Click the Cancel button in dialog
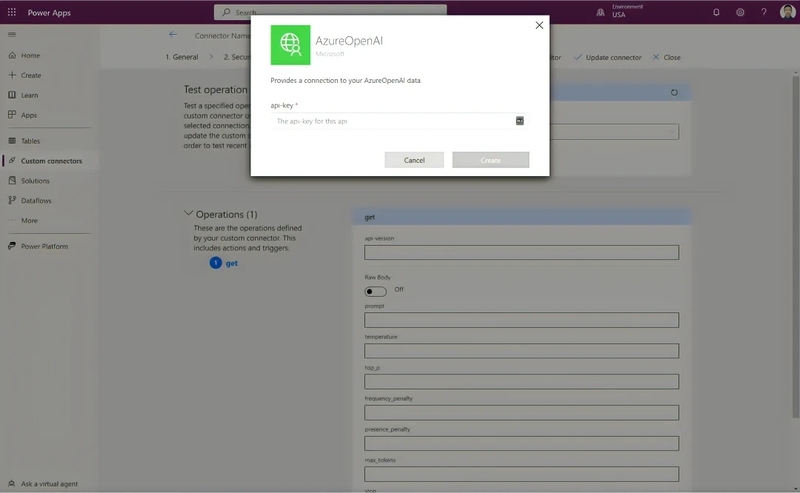 pyautogui.click(x=414, y=160)
